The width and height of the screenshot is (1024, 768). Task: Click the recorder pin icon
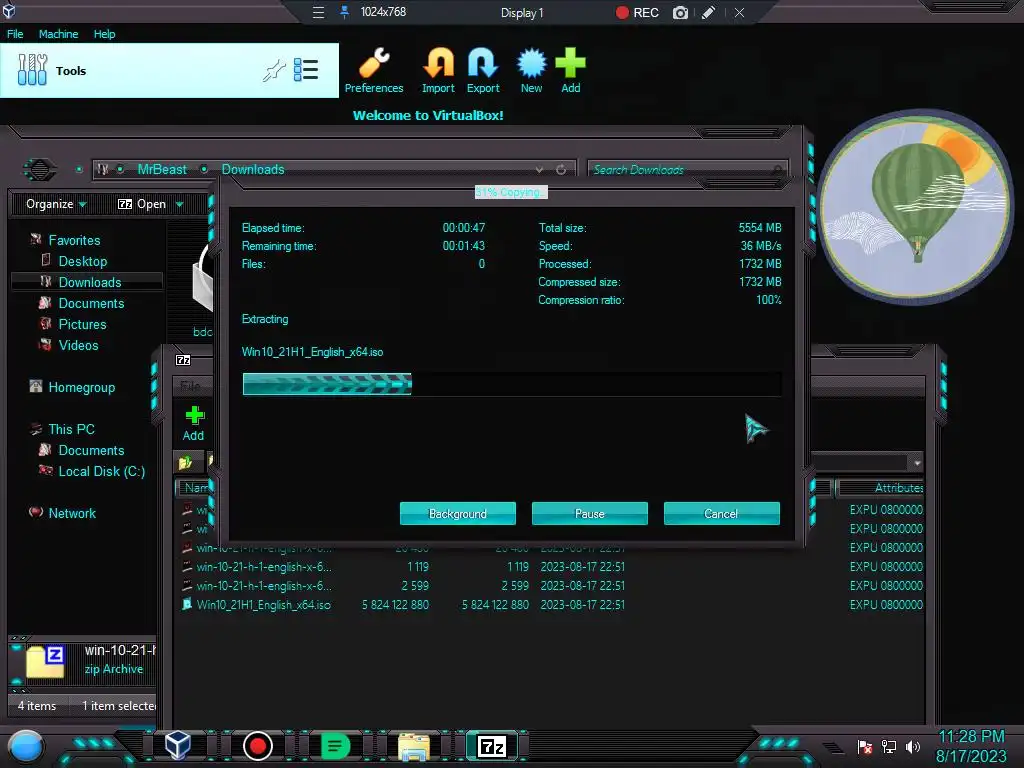coord(344,12)
